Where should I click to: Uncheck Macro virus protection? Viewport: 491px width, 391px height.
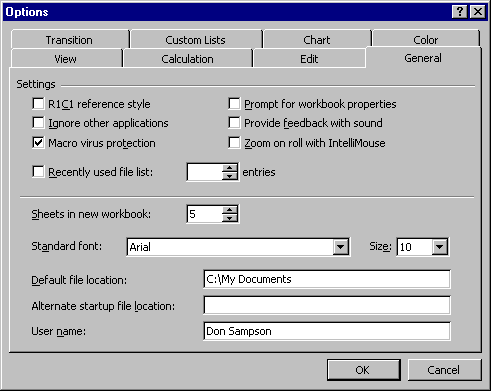[38, 143]
